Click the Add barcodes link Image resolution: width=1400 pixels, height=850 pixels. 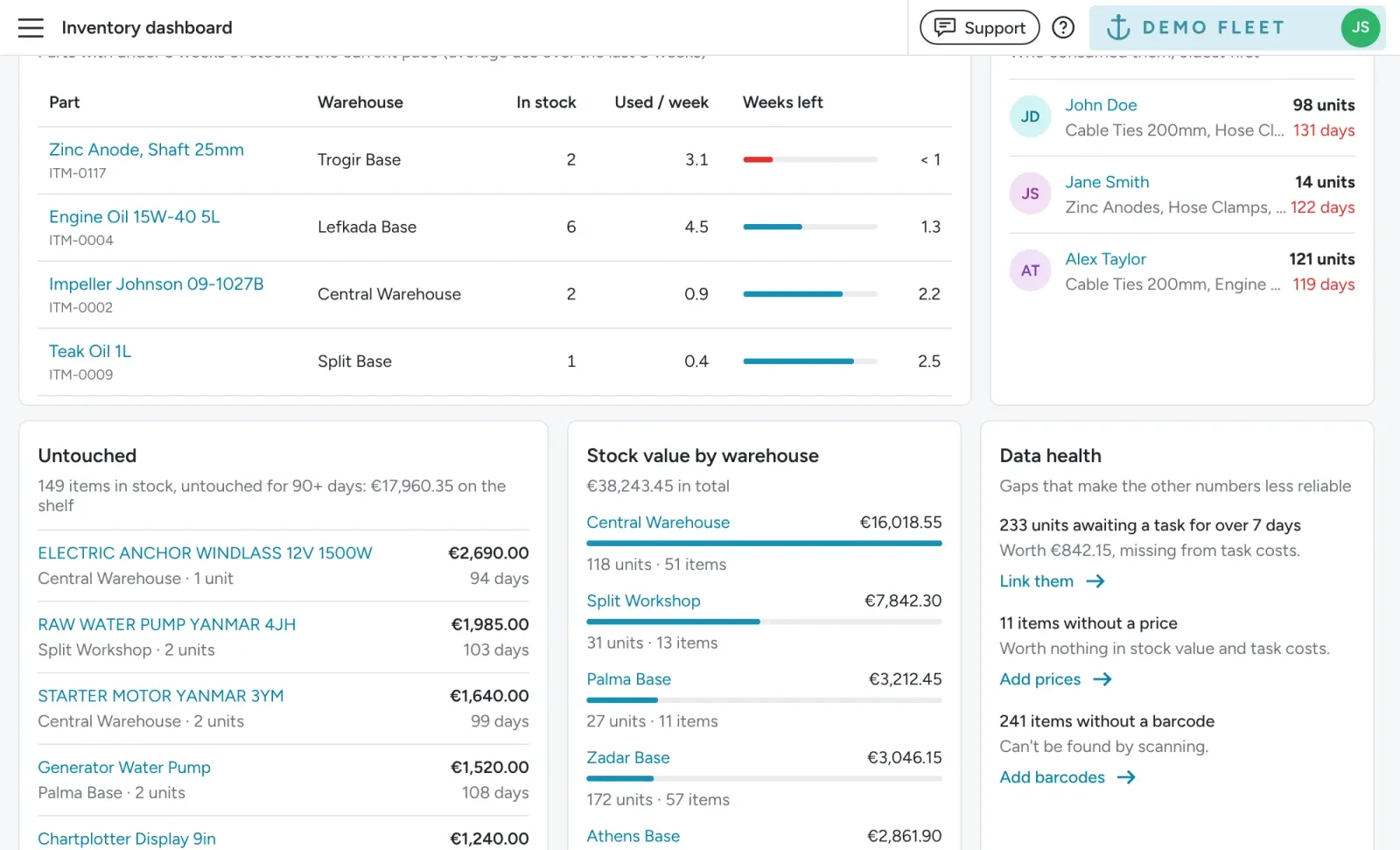click(1052, 777)
